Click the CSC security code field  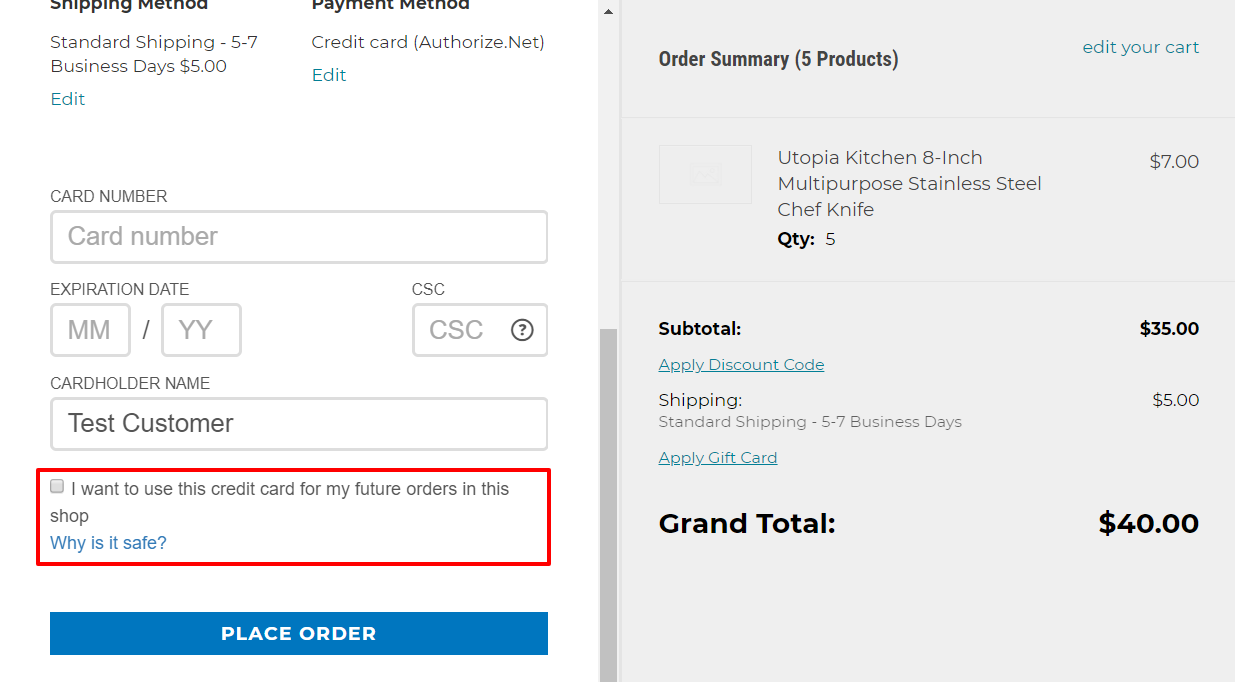tap(480, 330)
